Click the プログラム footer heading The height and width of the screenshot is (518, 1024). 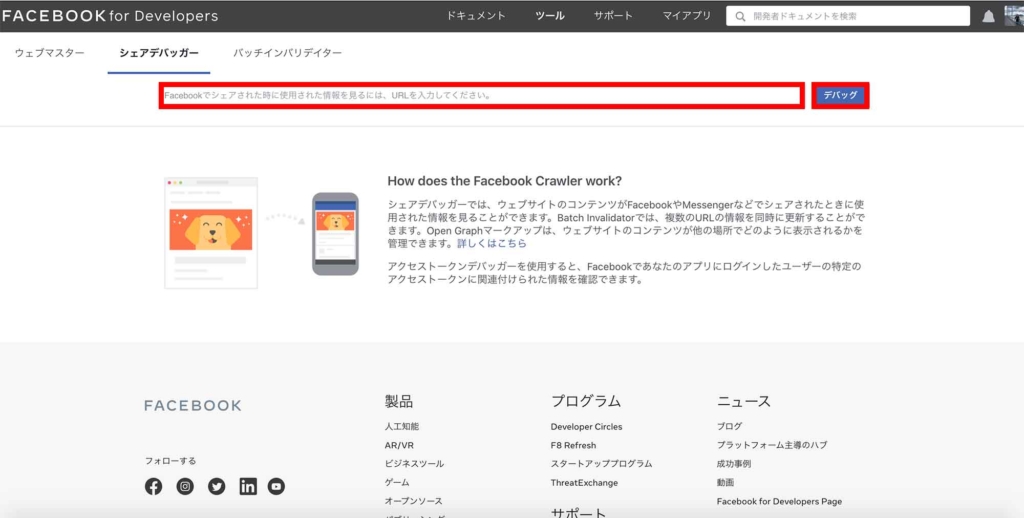point(586,401)
